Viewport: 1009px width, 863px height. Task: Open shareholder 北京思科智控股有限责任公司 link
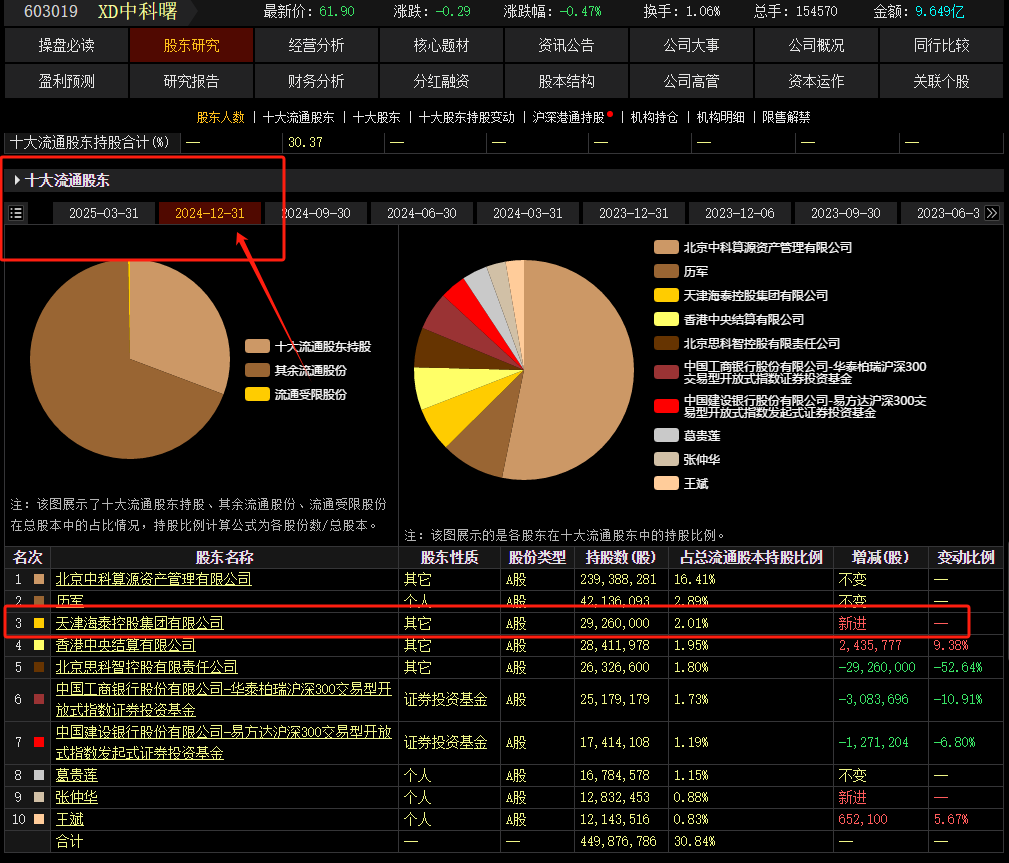pos(147,667)
